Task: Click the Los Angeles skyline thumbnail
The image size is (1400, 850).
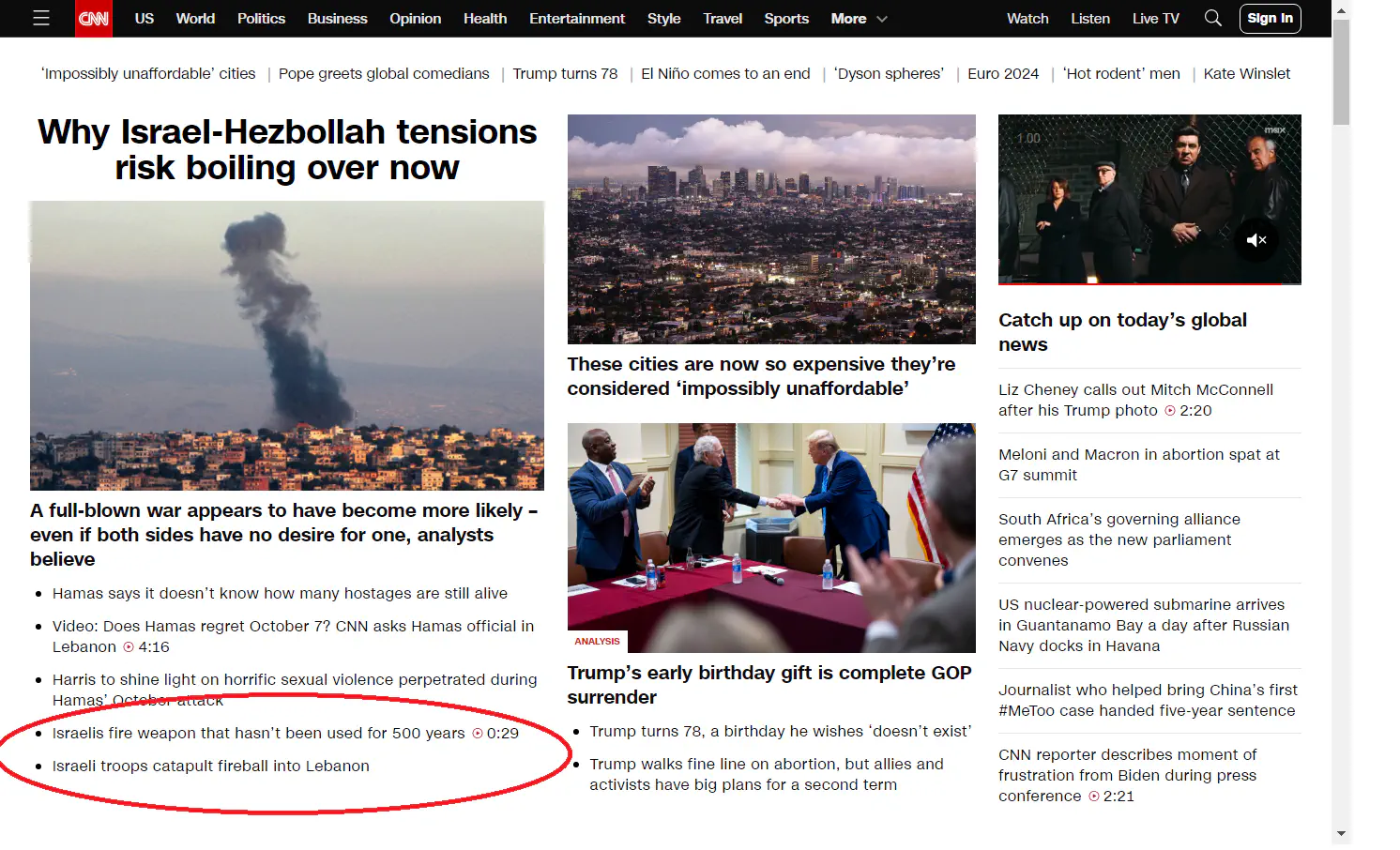Action: coord(770,229)
